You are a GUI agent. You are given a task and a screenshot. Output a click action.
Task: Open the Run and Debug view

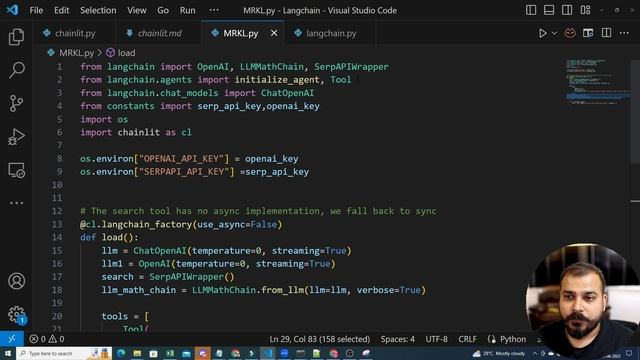click(x=16, y=137)
